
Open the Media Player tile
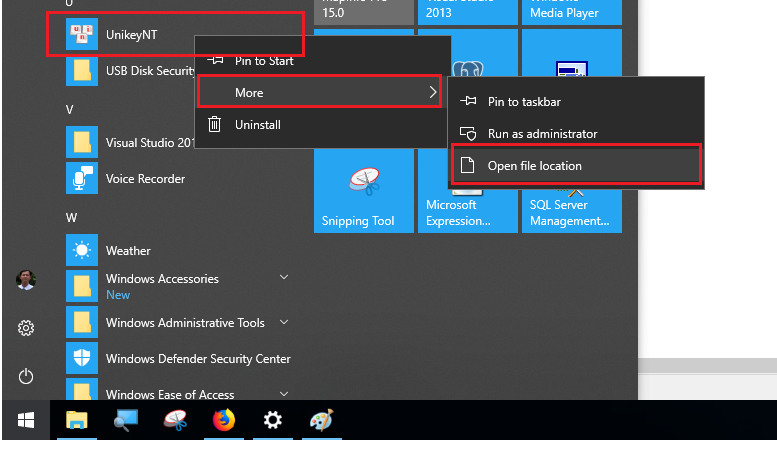tap(572, 12)
